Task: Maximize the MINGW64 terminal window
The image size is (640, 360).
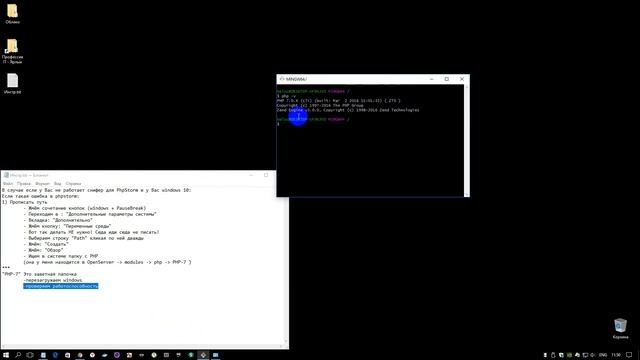Action: point(447,79)
